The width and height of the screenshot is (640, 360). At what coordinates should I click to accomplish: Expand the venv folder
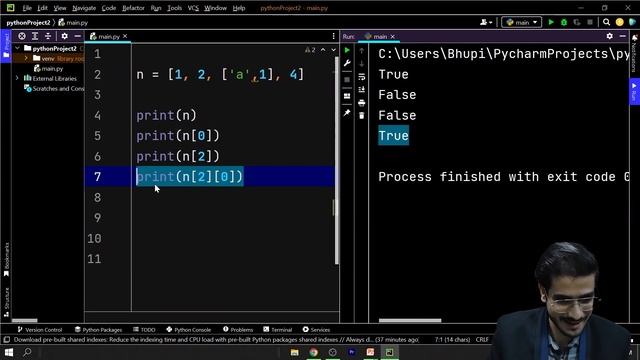point(26,58)
